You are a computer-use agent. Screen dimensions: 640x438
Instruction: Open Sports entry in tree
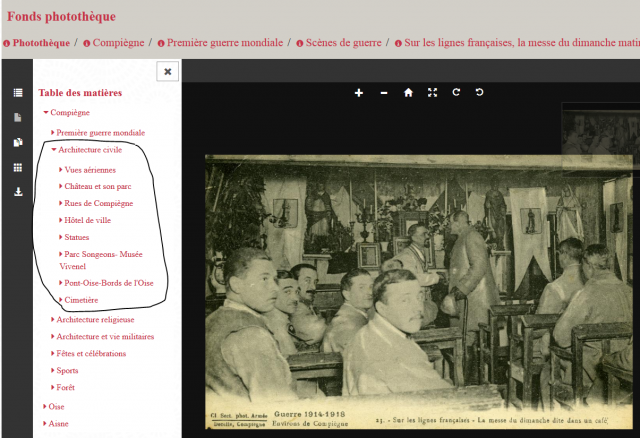pyautogui.click(x=67, y=371)
